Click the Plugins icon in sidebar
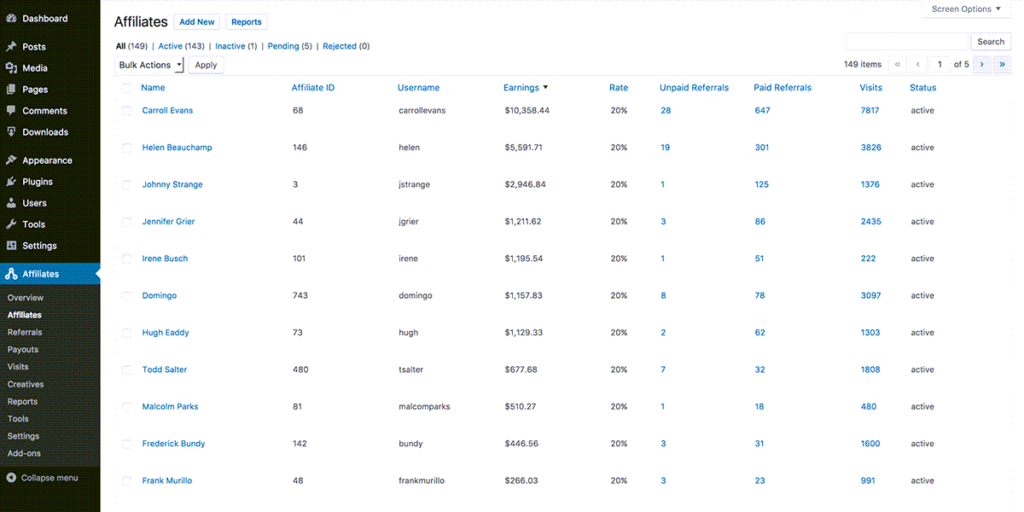Viewport: 1024px width, 512px height. [11, 182]
